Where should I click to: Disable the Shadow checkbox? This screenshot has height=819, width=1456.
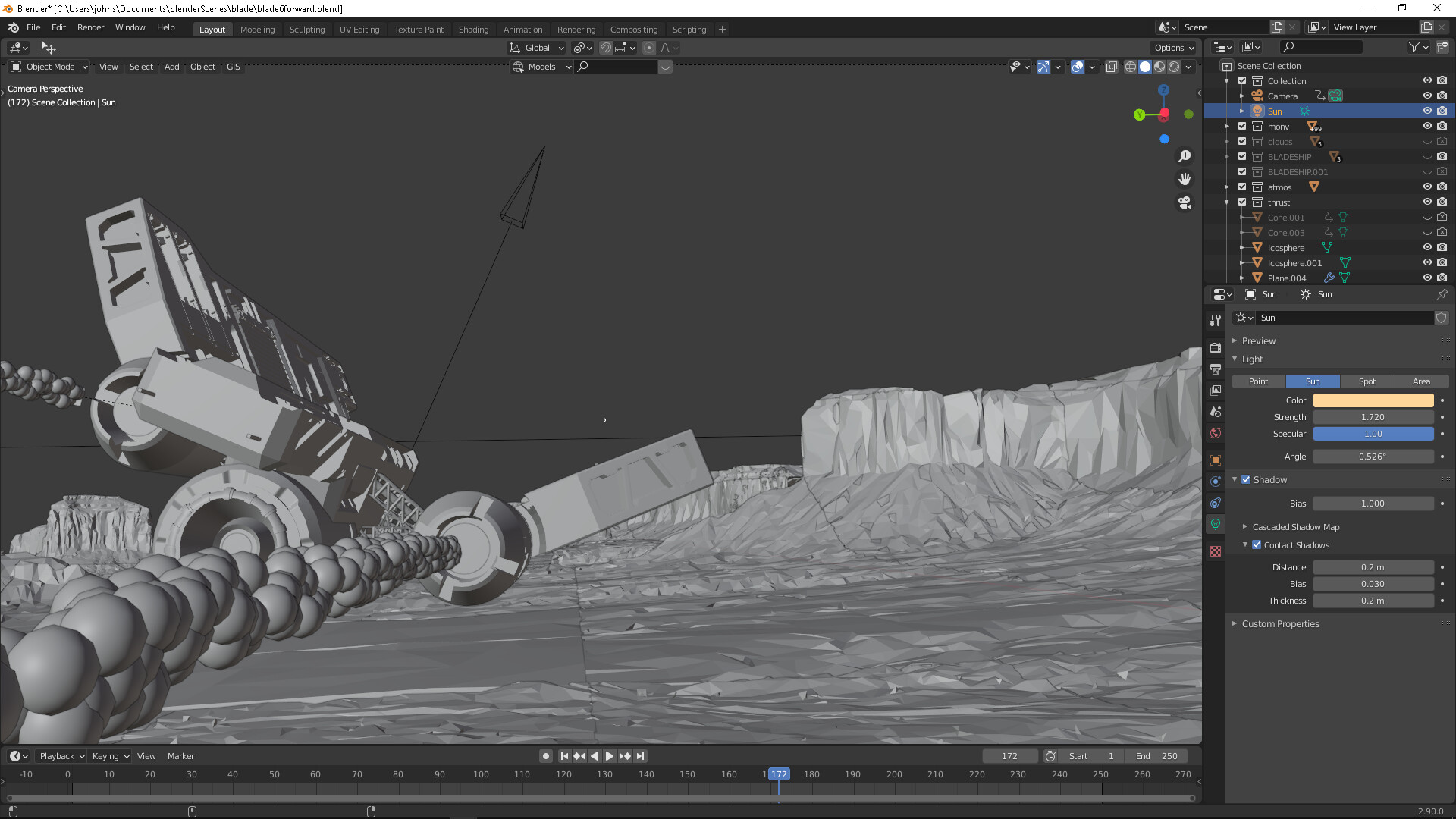[x=1246, y=480]
